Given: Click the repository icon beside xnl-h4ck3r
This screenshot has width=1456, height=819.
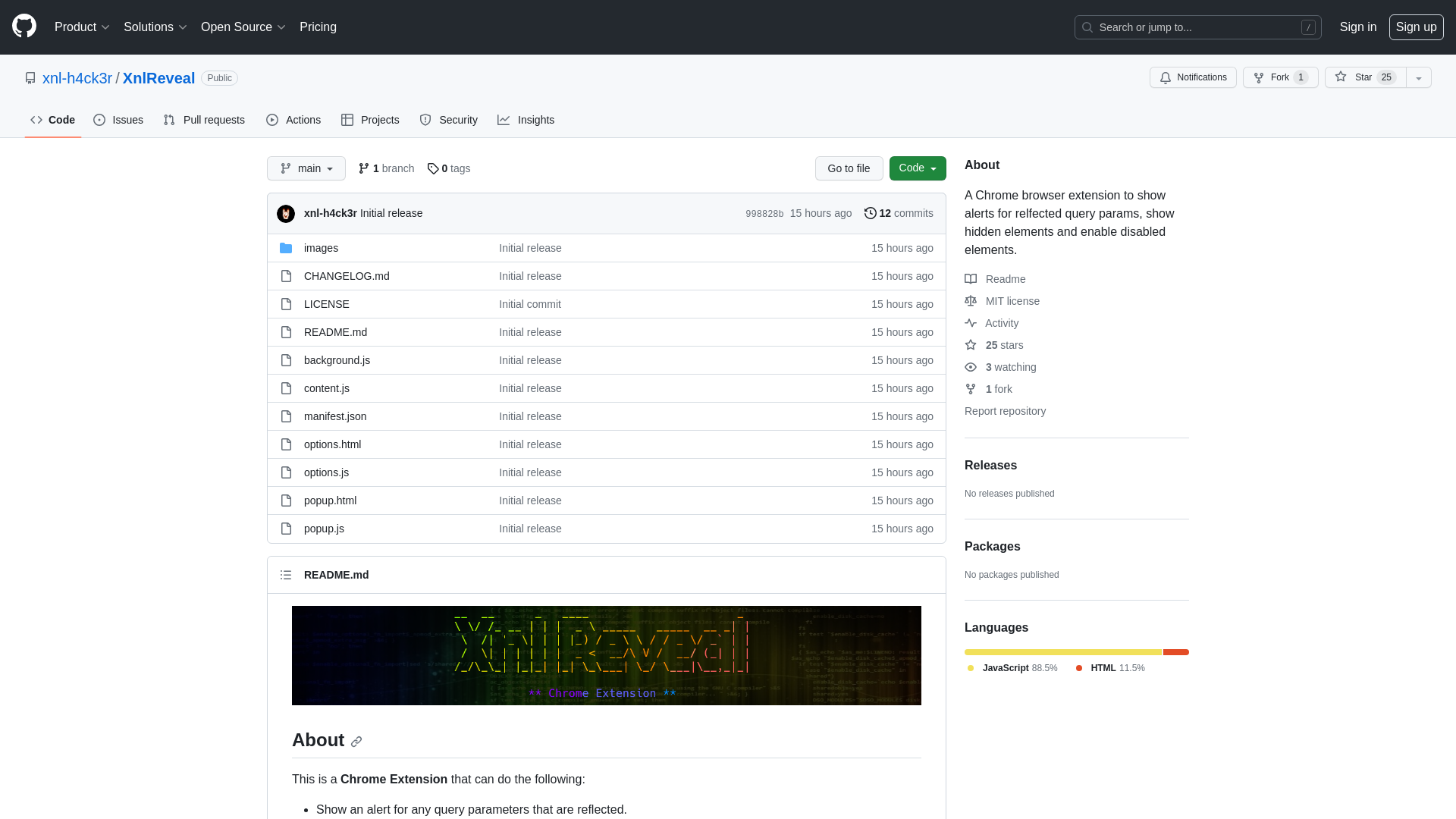Looking at the screenshot, I should (x=30, y=78).
